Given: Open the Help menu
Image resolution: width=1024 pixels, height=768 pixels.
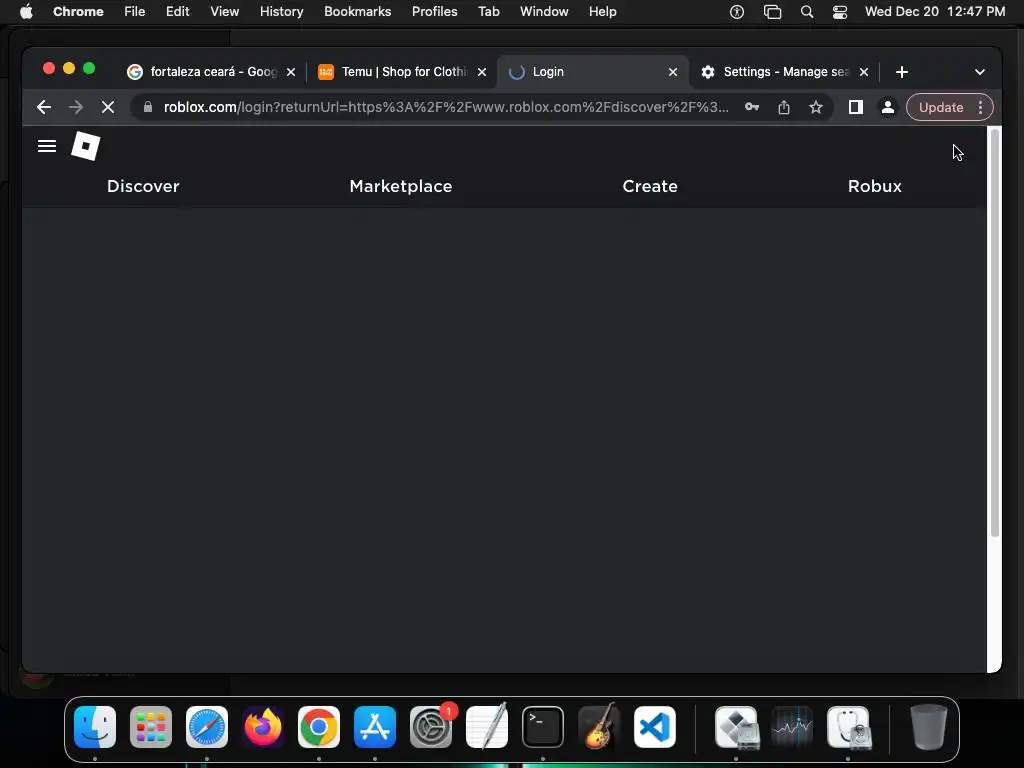Looking at the screenshot, I should coord(602,11).
